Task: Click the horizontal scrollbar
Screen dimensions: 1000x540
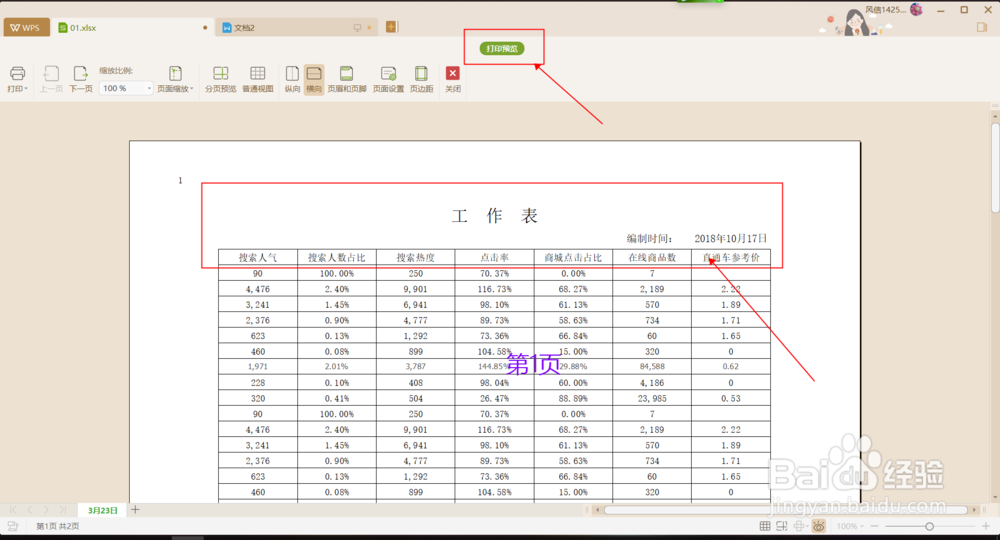Action: 785,509
